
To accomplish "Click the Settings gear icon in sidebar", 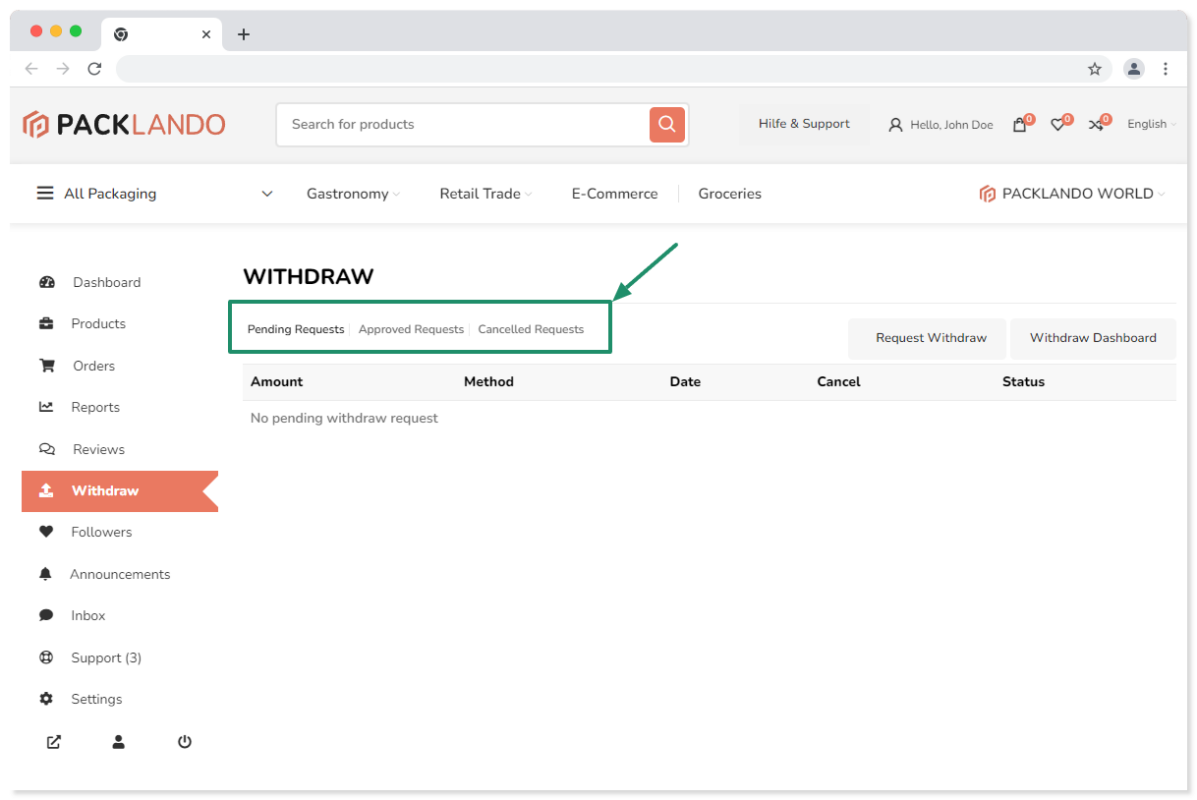I will tap(47, 699).
